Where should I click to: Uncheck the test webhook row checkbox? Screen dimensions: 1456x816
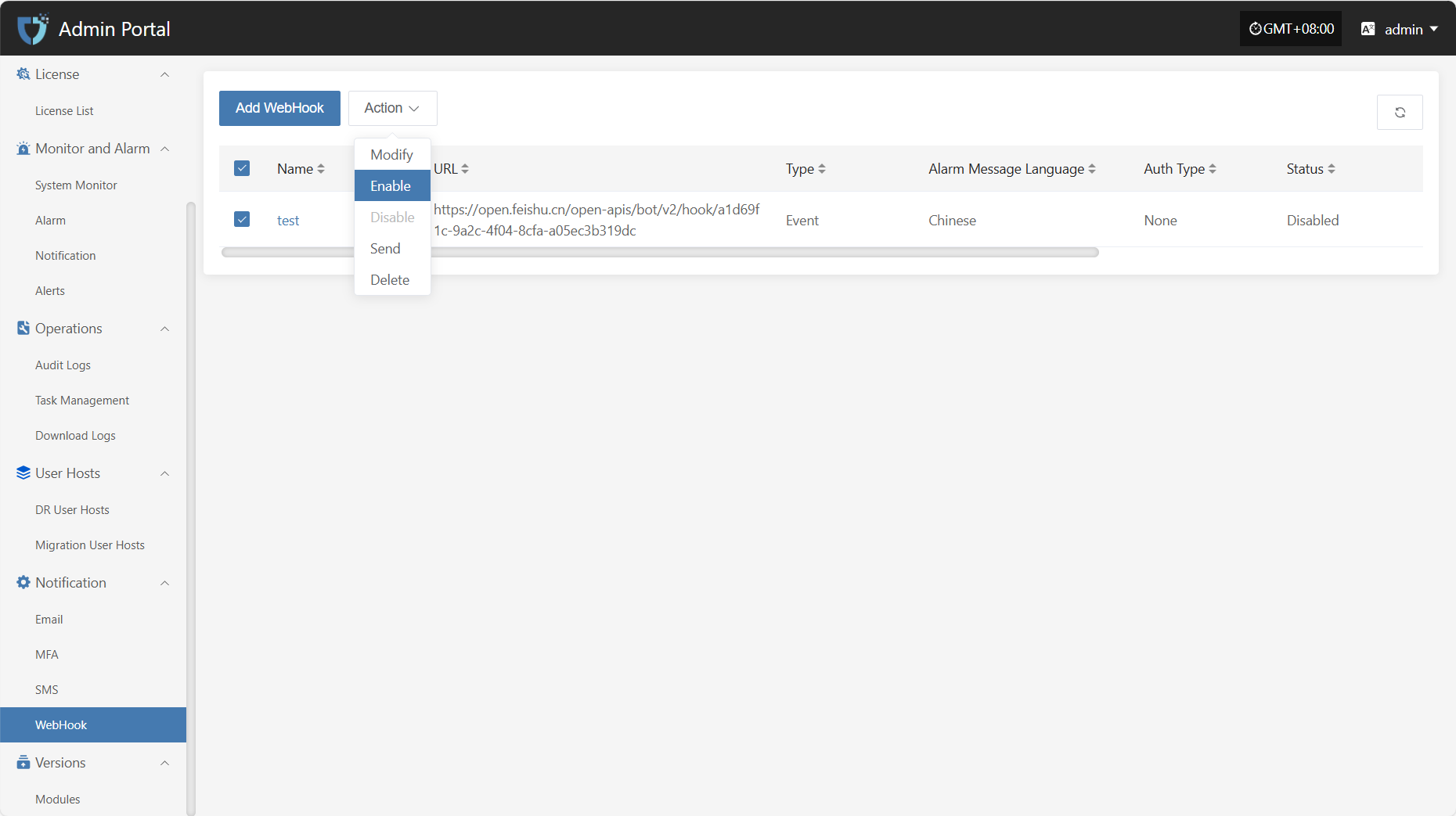coord(242,219)
